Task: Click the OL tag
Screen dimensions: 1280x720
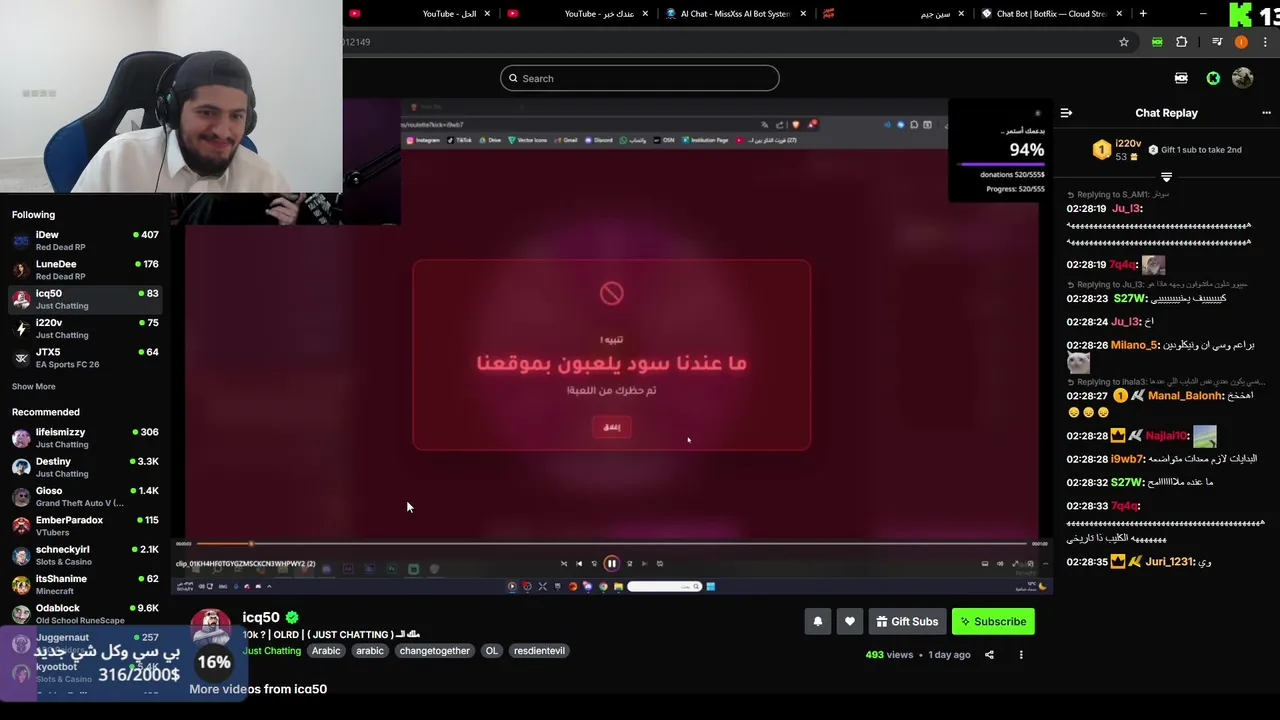Action: [x=491, y=651]
